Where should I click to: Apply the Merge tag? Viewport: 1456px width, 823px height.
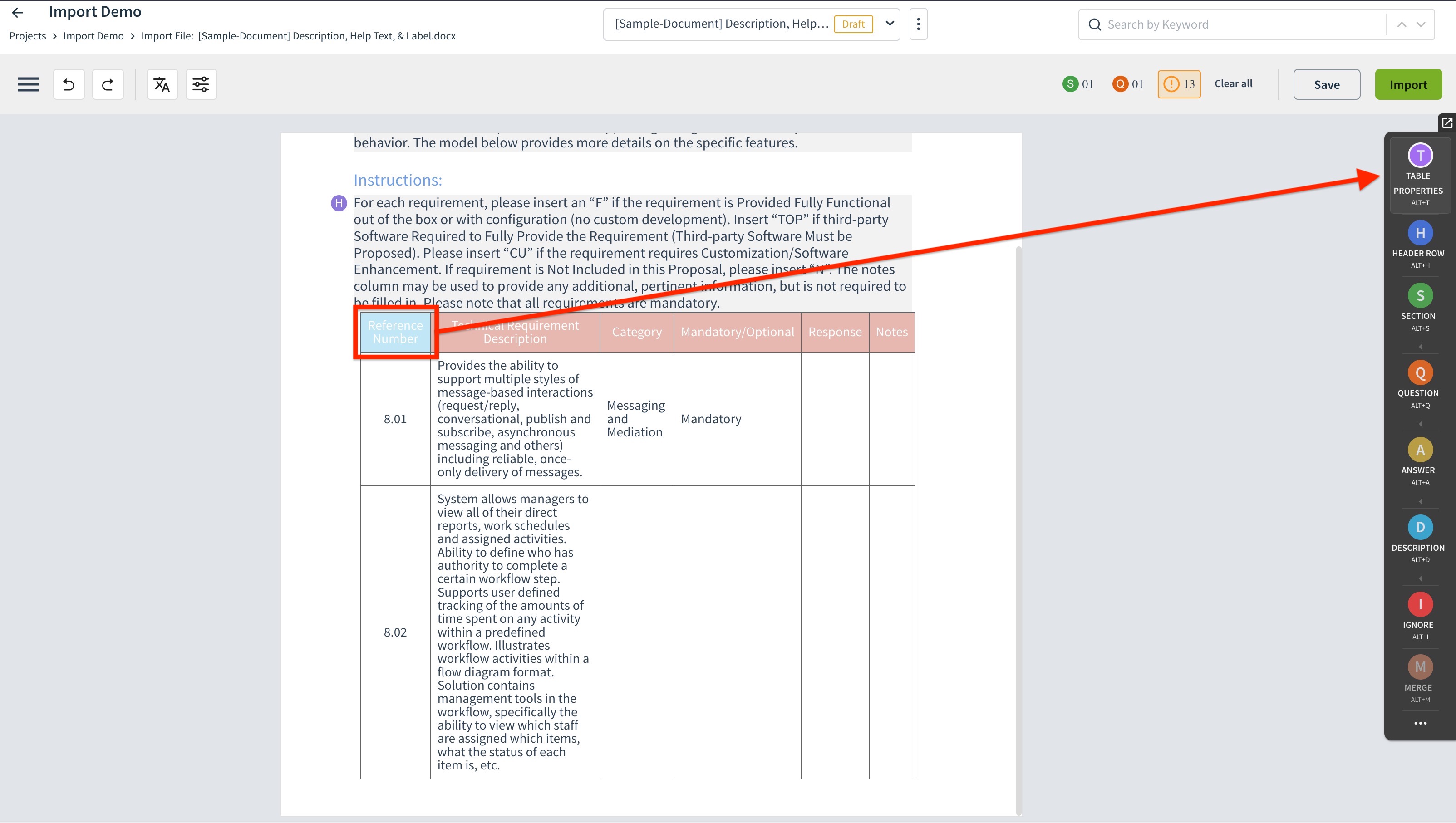point(1419,679)
